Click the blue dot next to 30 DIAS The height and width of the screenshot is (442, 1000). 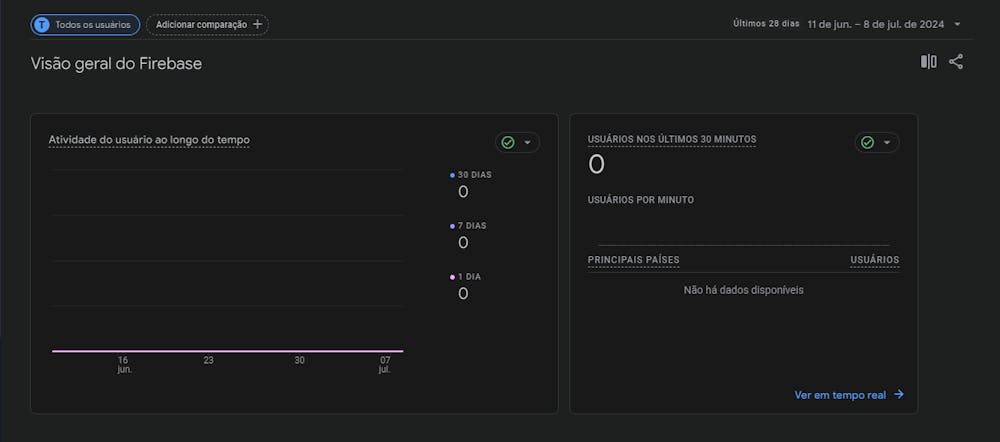coord(452,175)
